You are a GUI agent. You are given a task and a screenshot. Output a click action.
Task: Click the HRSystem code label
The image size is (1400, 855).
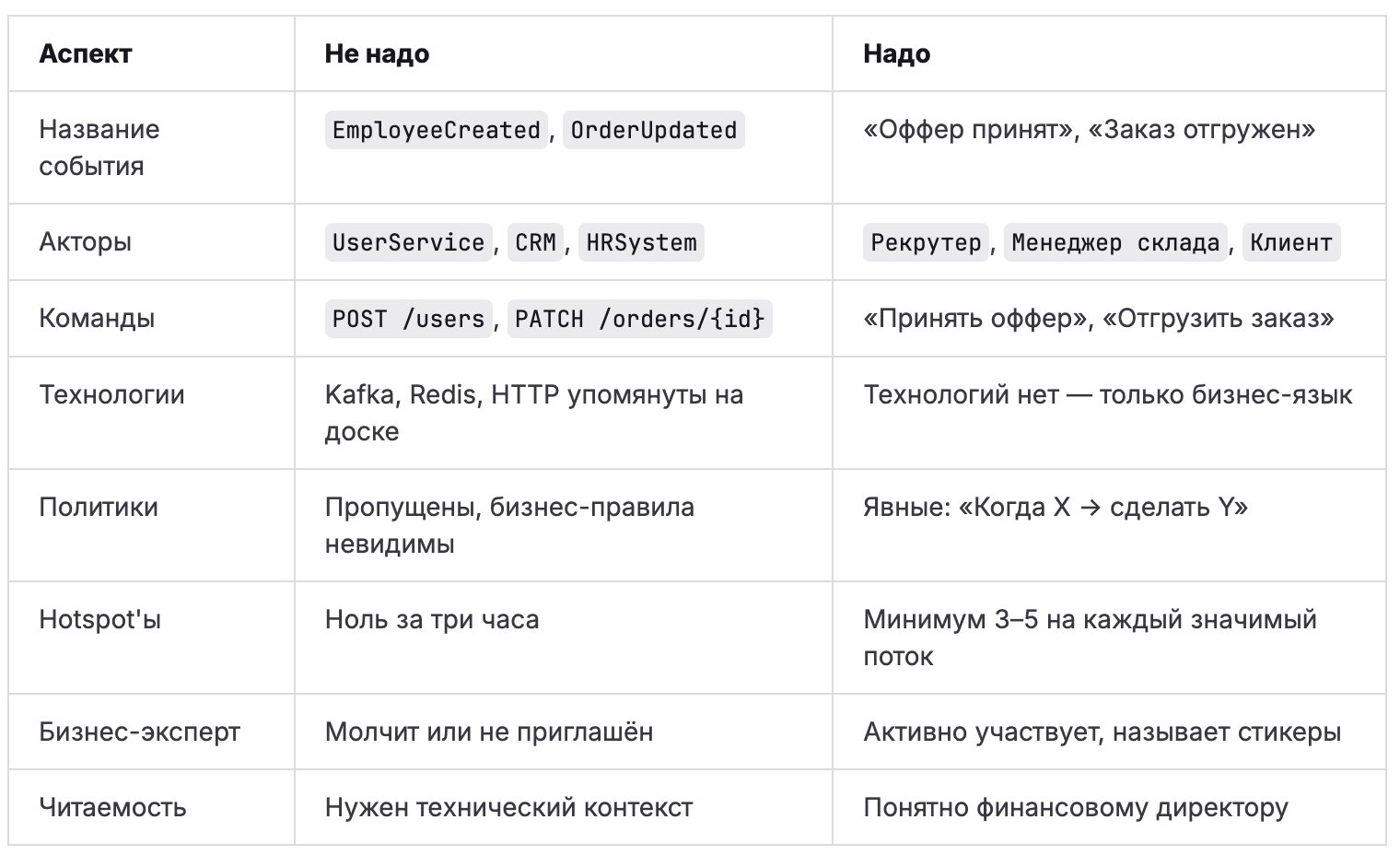[x=641, y=242]
